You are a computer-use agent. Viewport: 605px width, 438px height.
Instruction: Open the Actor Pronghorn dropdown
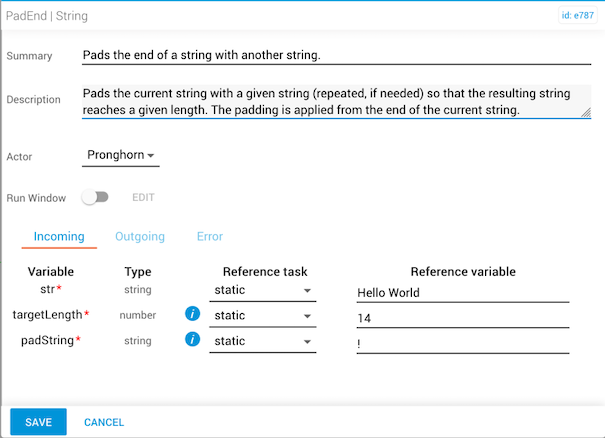[121, 156]
